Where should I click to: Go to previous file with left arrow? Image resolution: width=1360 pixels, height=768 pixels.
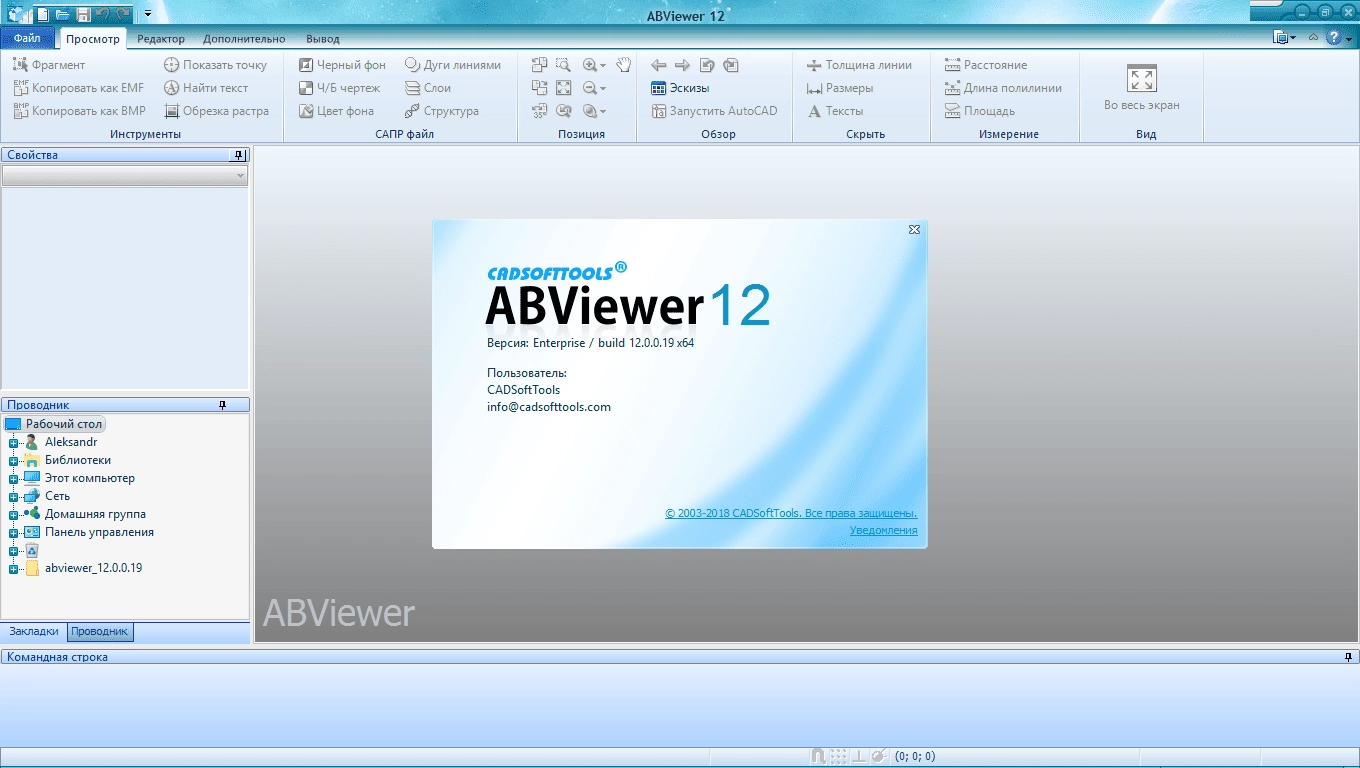658,65
